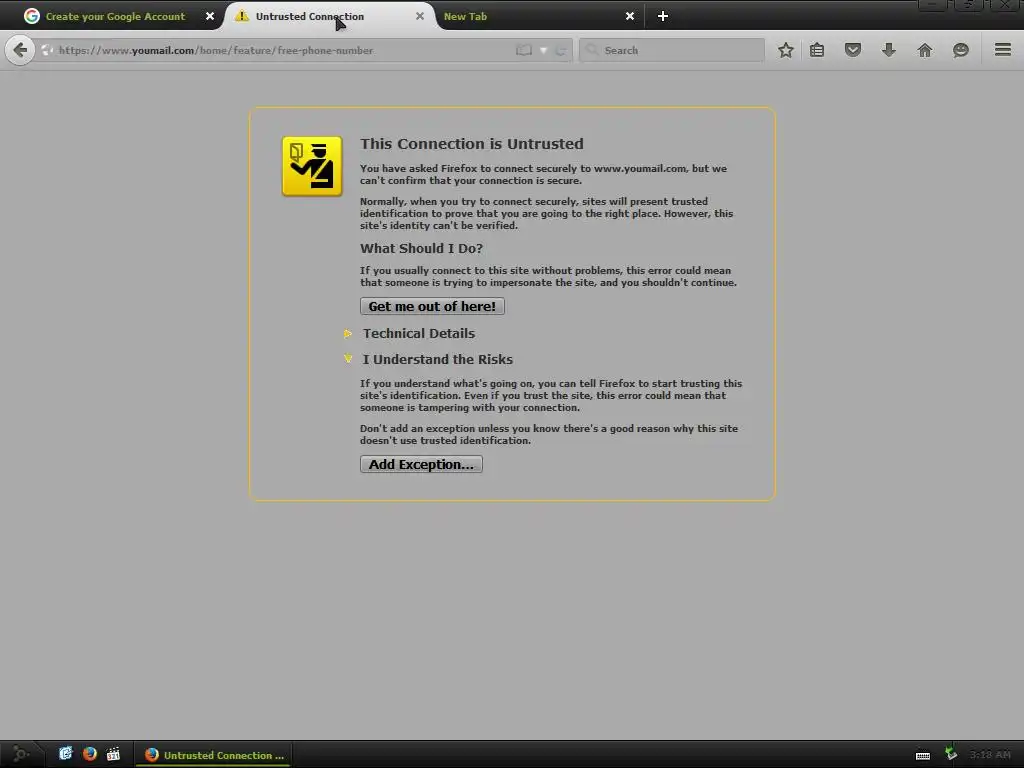Open address bar history dropdown arrow
The width and height of the screenshot is (1024, 768).
pyautogui.click(x=543, y=50)
